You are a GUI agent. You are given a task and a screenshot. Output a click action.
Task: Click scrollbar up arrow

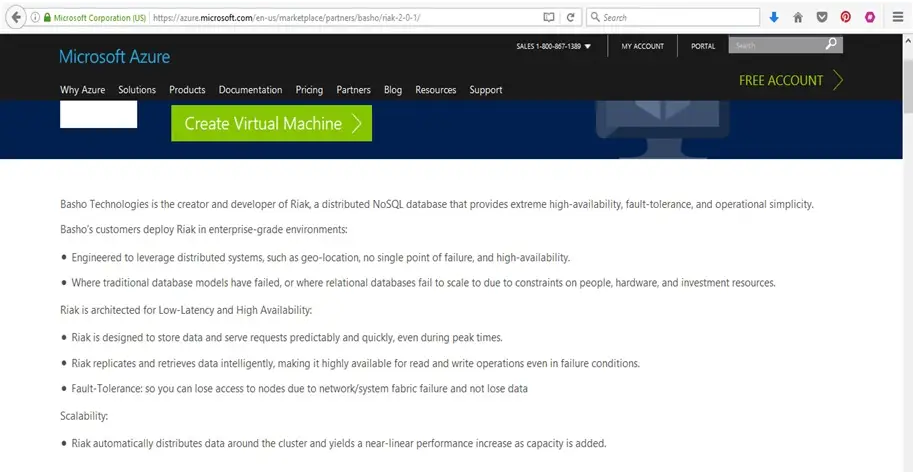908,40
